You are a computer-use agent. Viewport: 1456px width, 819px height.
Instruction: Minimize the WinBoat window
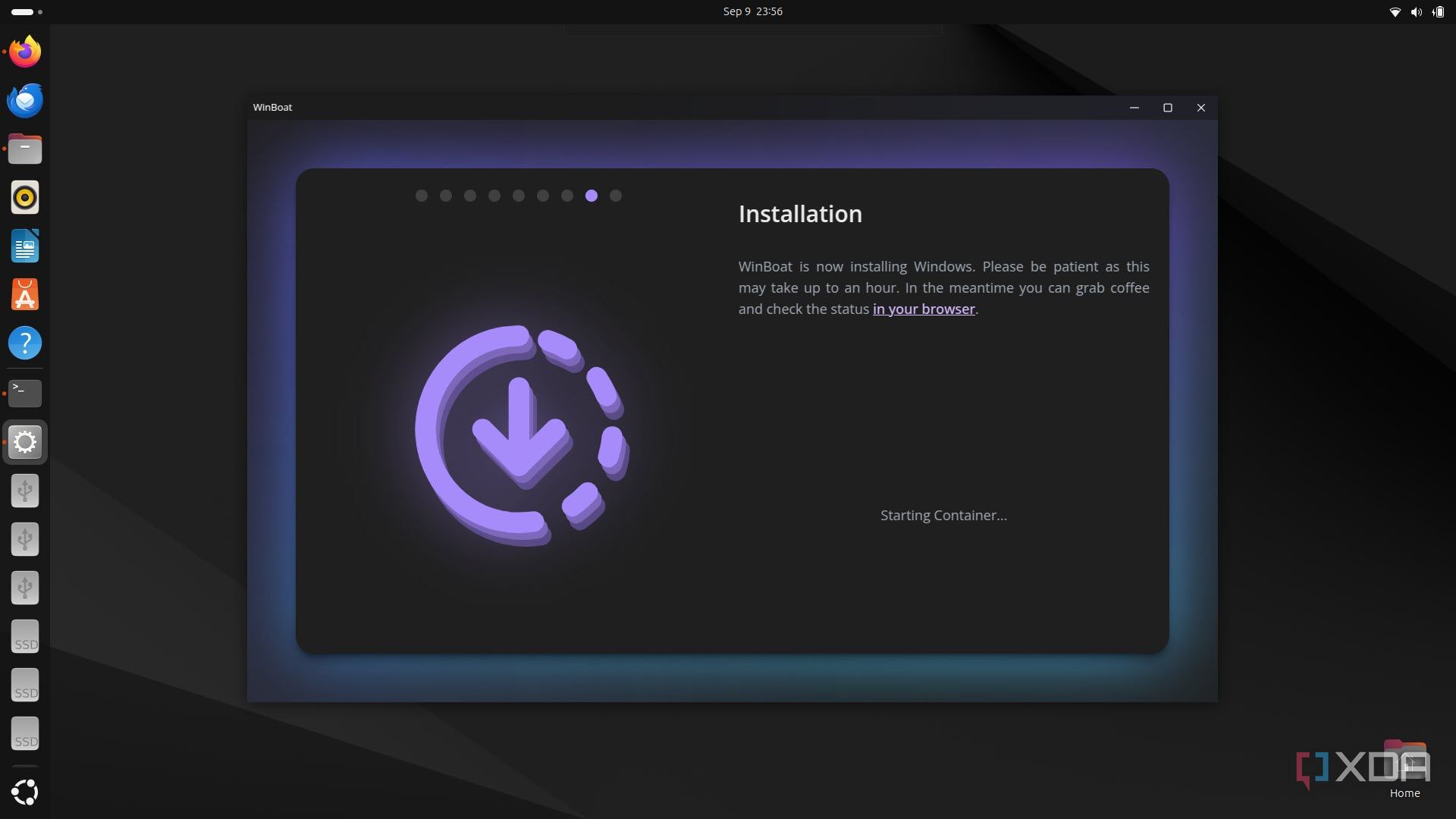1134,108
